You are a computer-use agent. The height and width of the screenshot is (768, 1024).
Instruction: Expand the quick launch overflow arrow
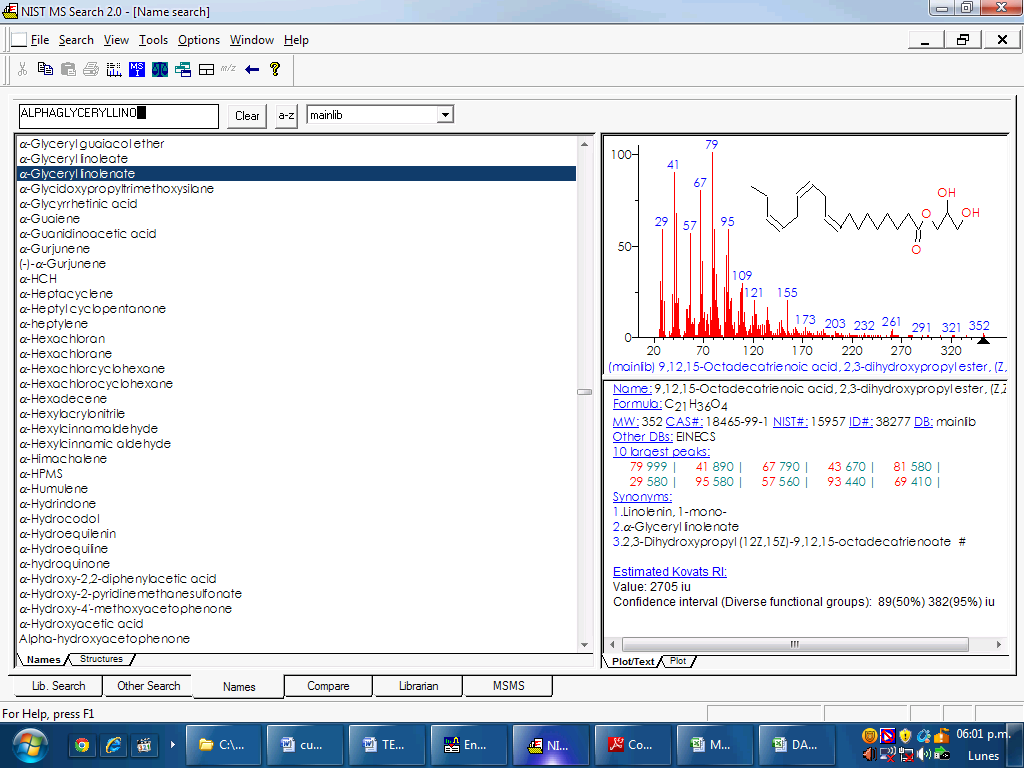[x=172, y=744]
